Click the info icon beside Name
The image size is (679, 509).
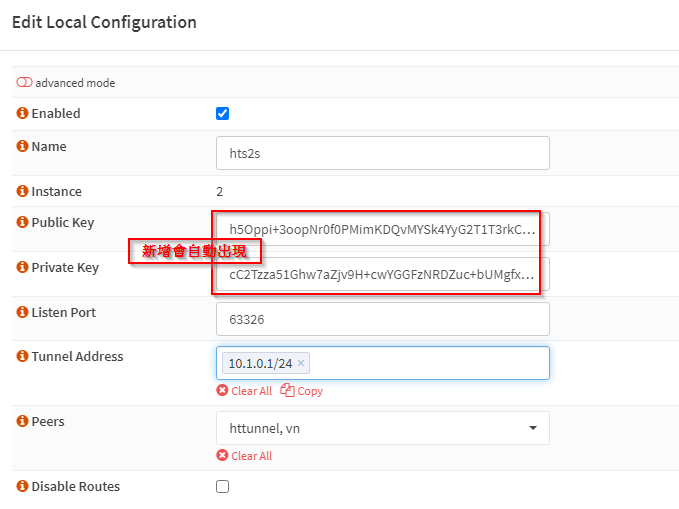click(x=22, y=146)
